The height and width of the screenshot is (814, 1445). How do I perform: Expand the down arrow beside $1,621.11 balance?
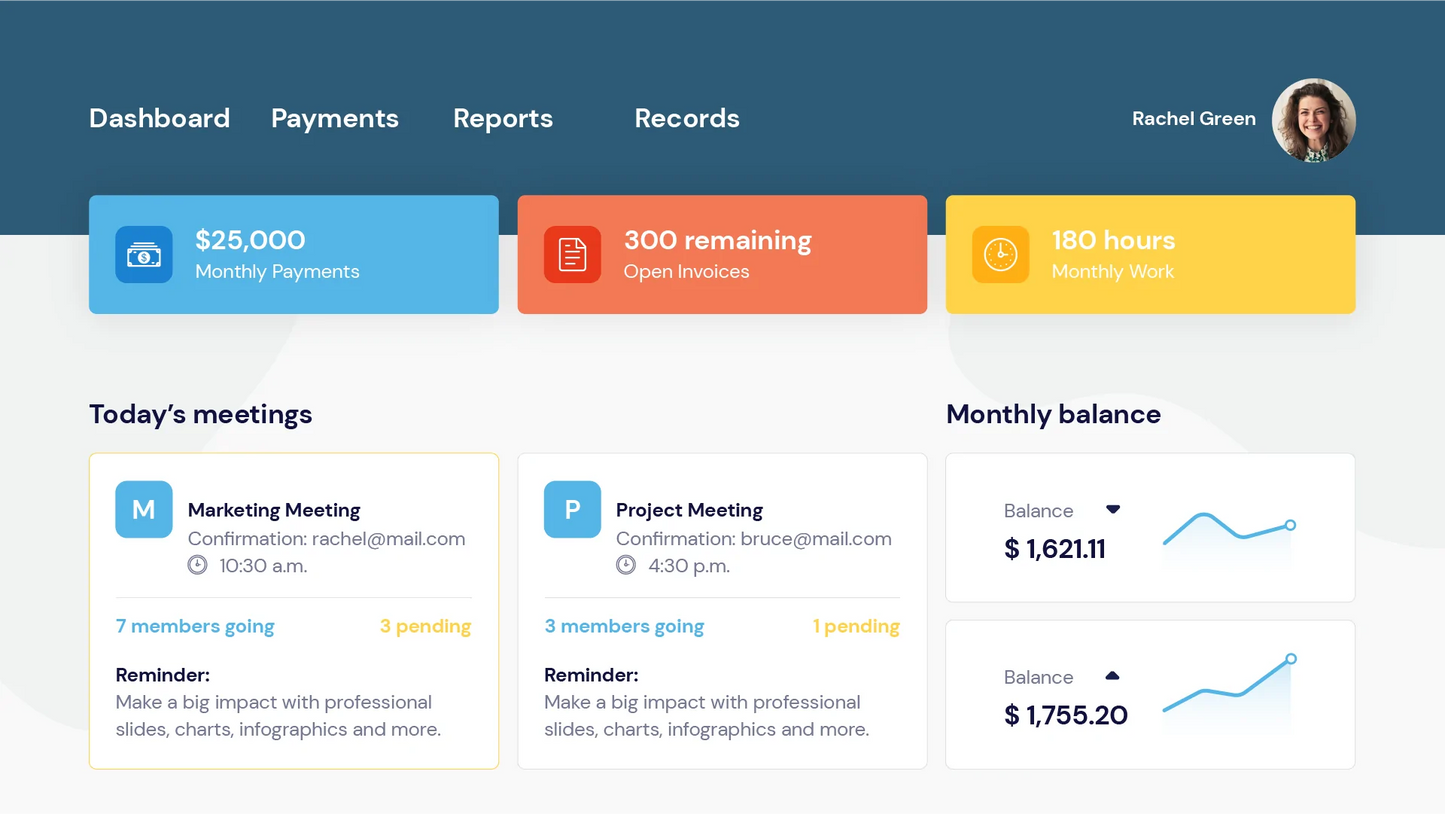1113,510
